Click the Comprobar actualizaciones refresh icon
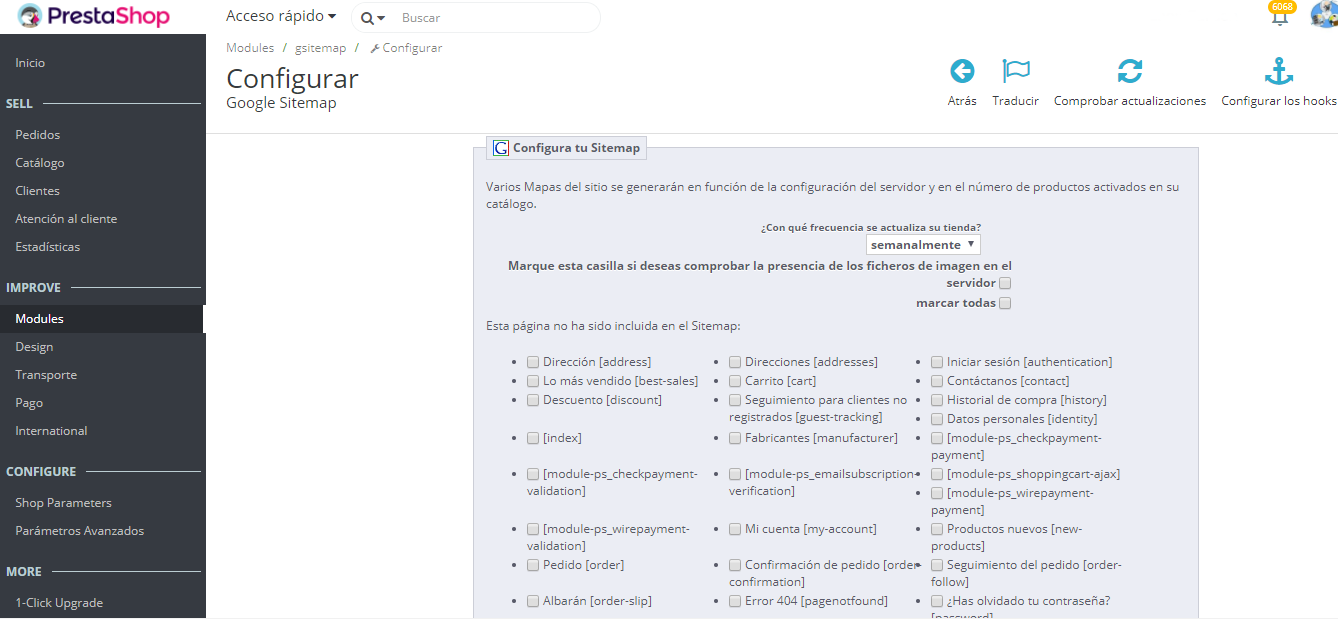 [x=1130, y=71]
